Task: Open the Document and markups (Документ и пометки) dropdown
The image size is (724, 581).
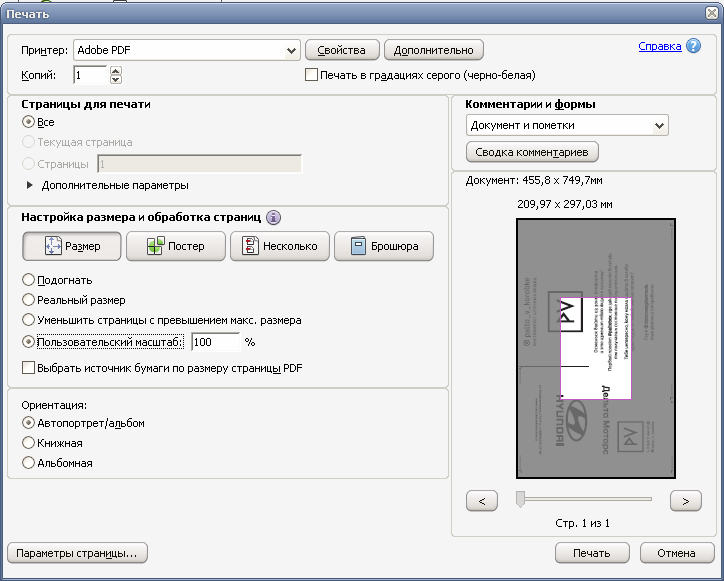Action: (x=567, y=125)
